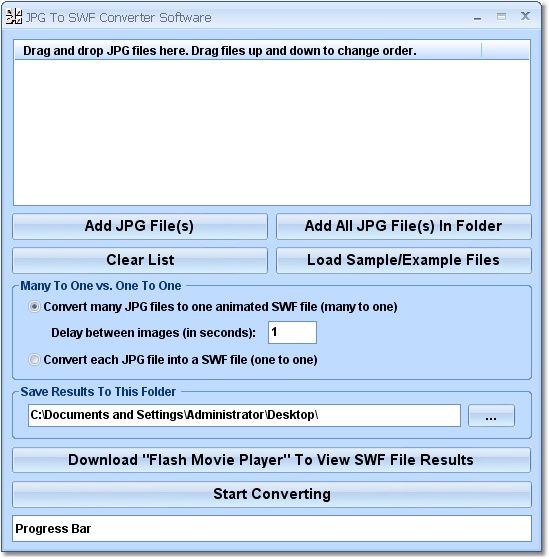Viewport: 549px width, 559px height.
Task: Load Sample/Example Files
Action: click(404, 260)
